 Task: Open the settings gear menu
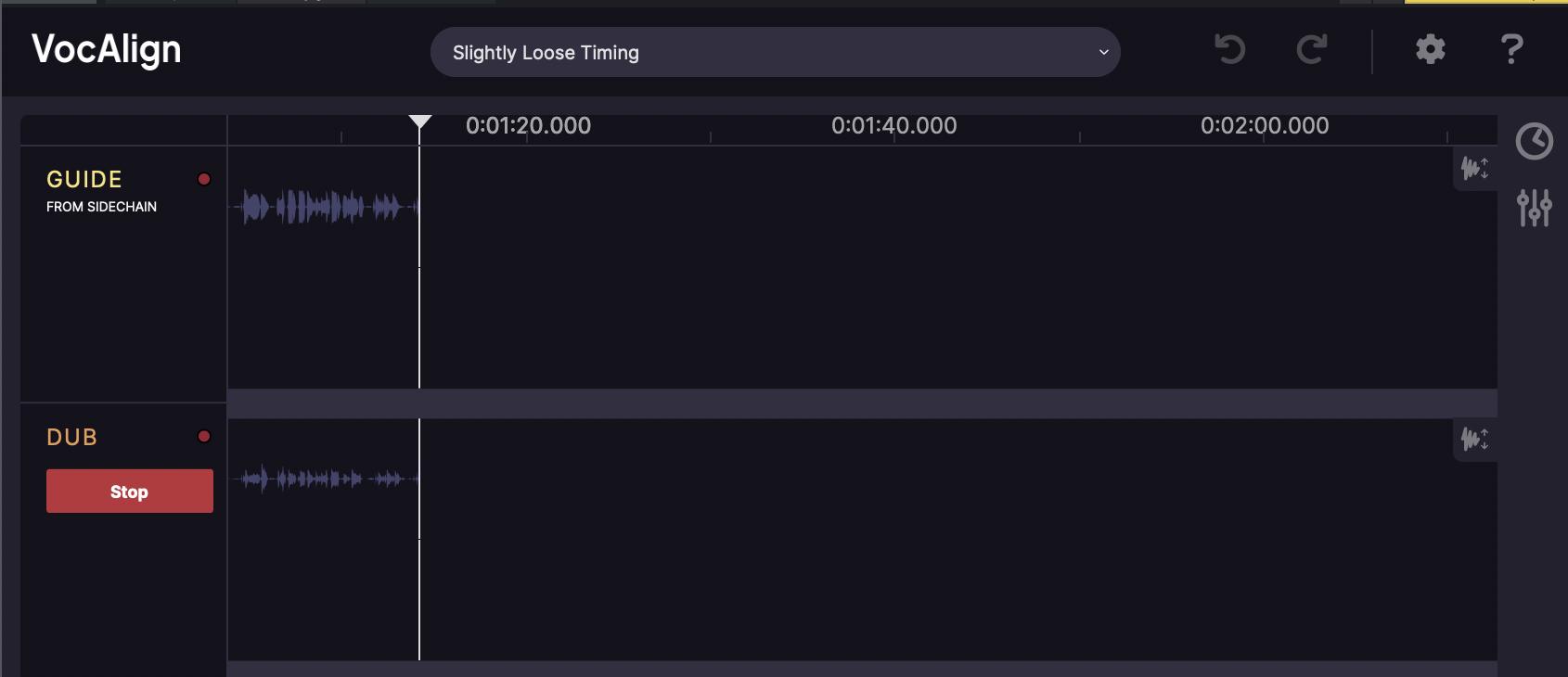[1430, 49]
